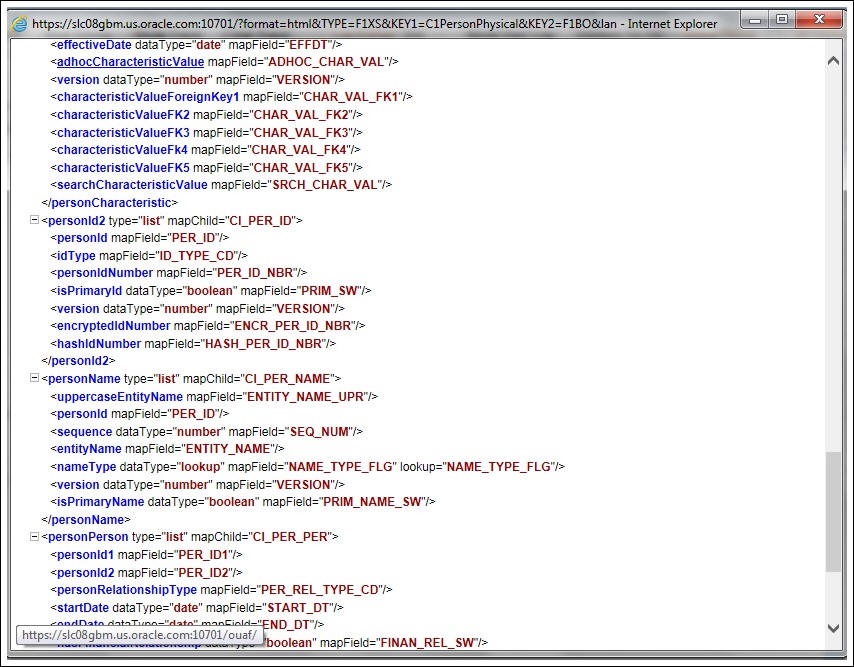Click the scrollbar up arrow
The image size is (854, 667).
(x=833, y=60)
